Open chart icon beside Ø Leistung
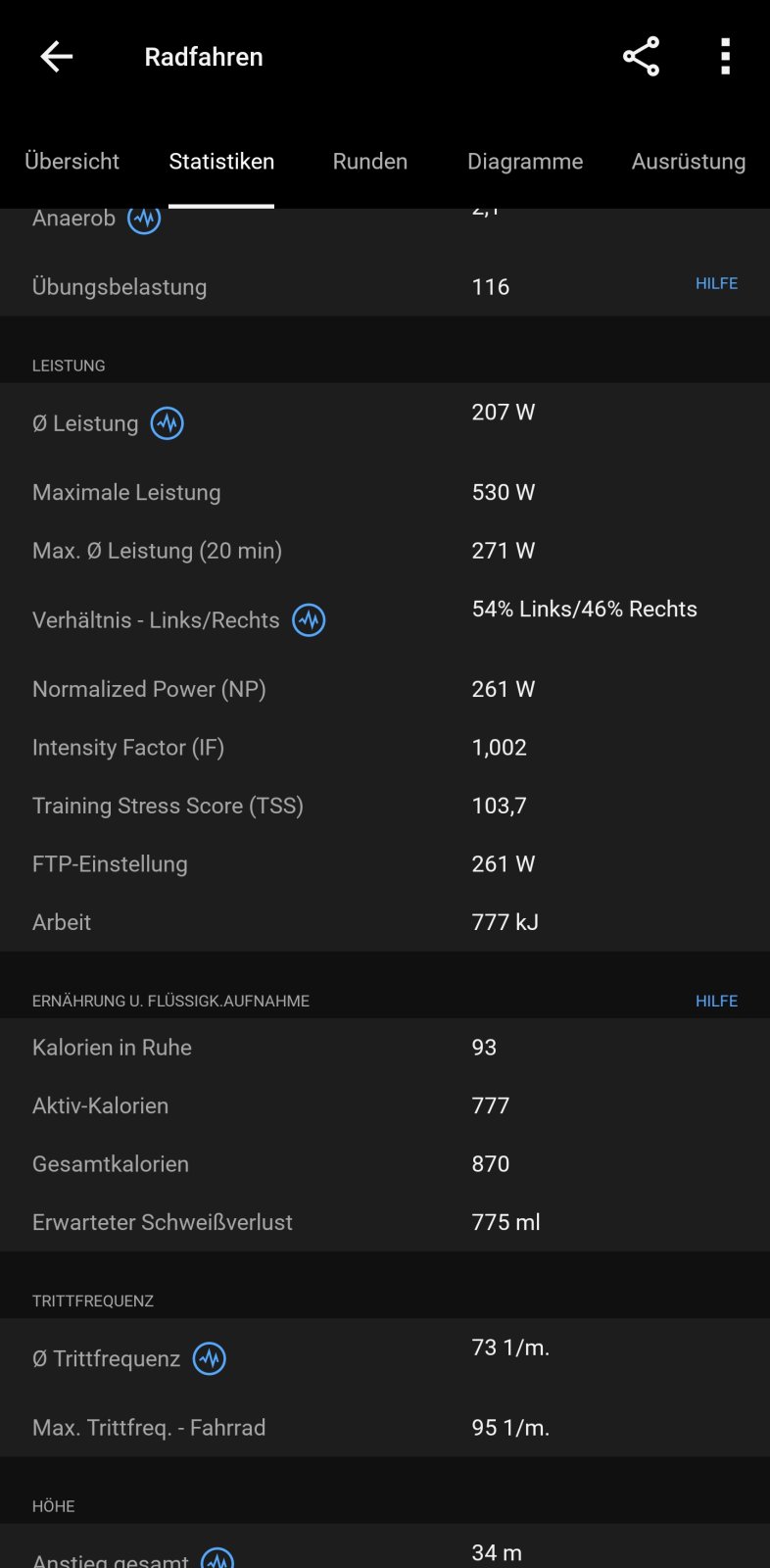Image resolution: width=770 pixels, height=1568 pixels. click(x=168, y=423)
